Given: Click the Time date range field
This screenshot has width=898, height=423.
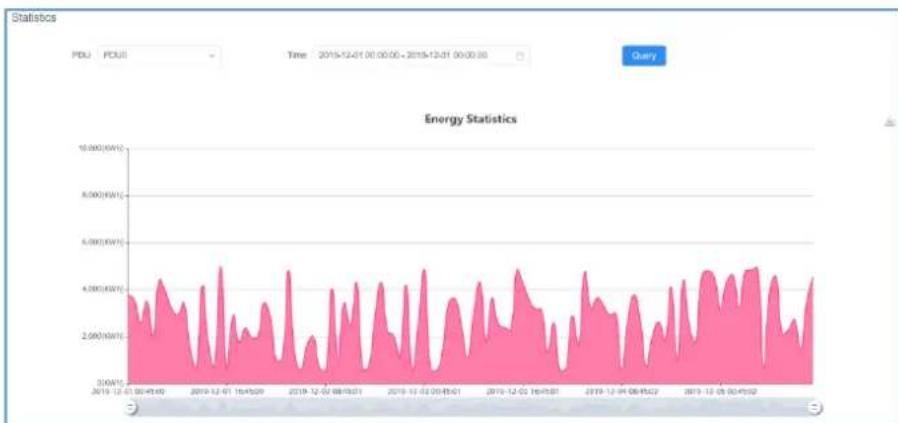Looking at the screenshot, I should point(421,56).
